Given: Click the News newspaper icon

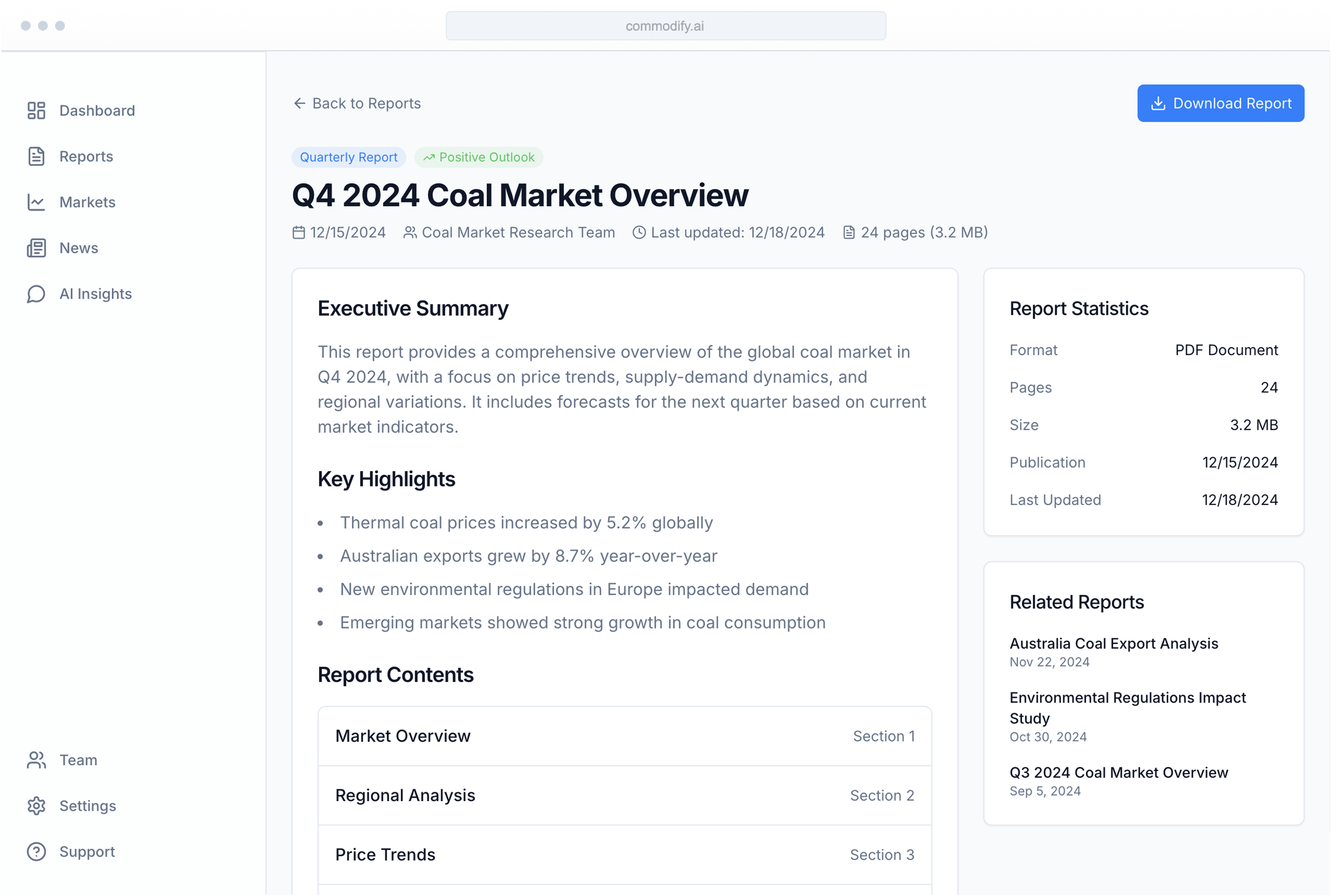Looking at the screenshot, I should point(36,248).
